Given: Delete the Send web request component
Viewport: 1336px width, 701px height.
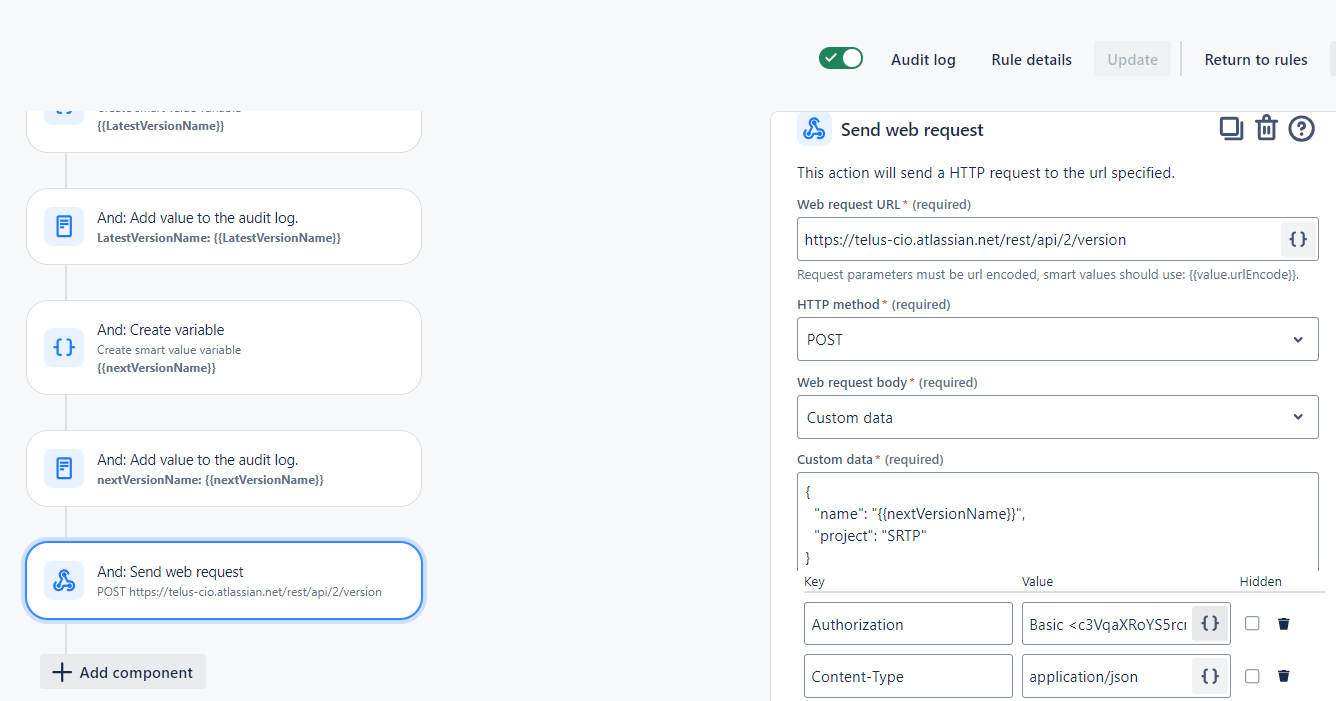Looking at the screenshot, I should pyautogui.click(x=1267, y=129).
